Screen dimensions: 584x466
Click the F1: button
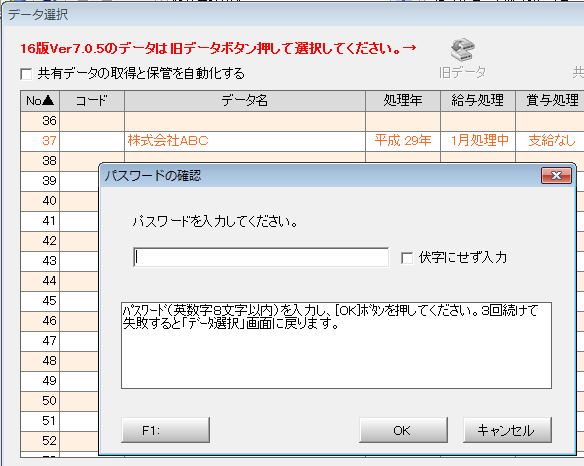click(165, 430)
